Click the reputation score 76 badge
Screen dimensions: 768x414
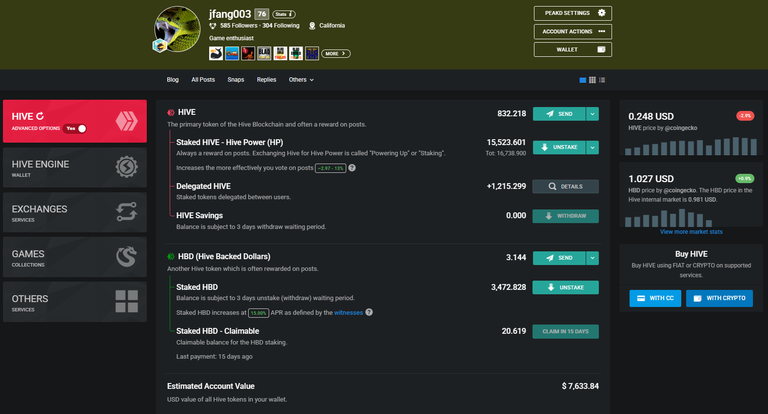click(262, 14)
